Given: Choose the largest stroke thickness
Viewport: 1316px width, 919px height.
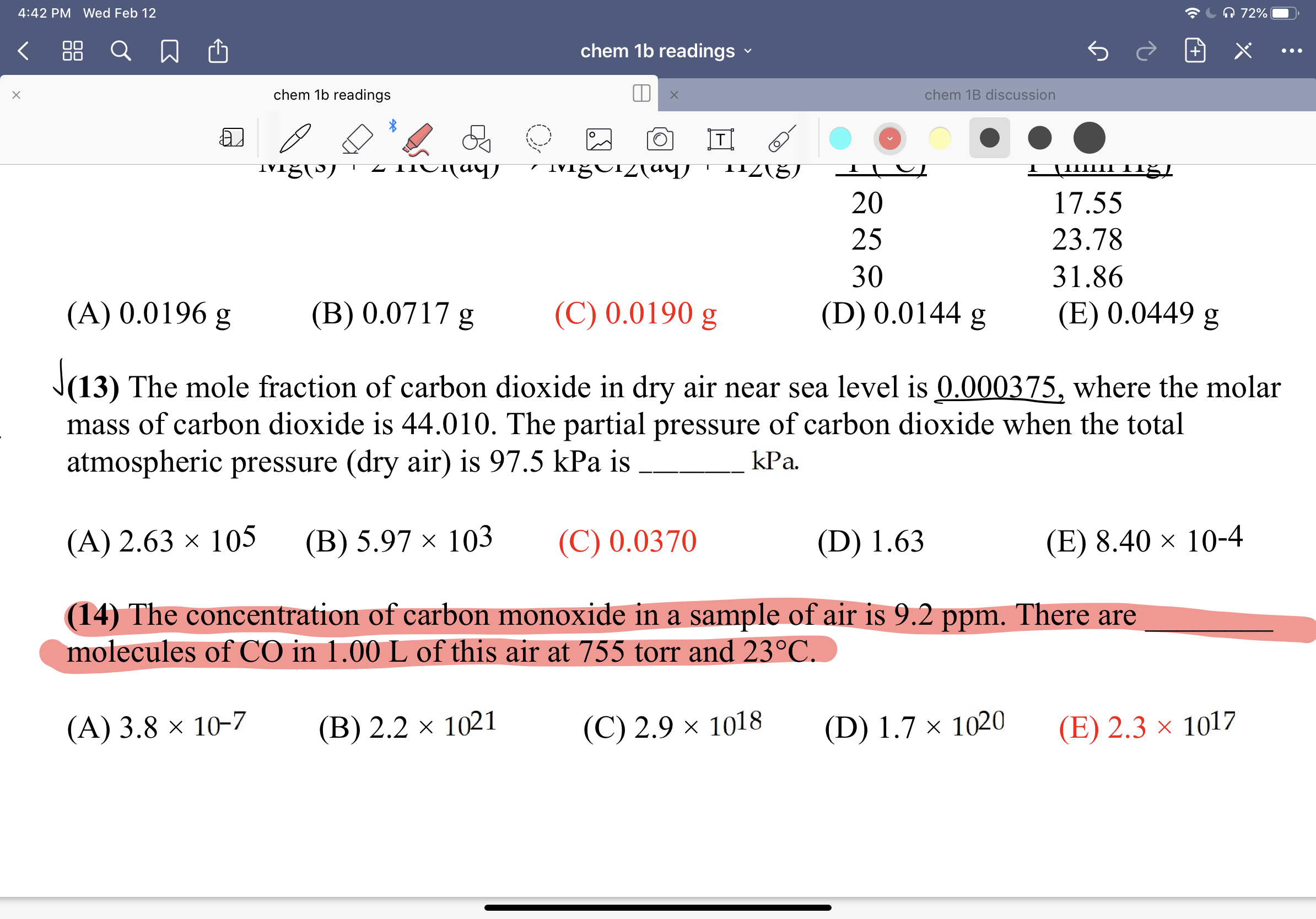Looking at the screenshot, I should point(1089,138).
